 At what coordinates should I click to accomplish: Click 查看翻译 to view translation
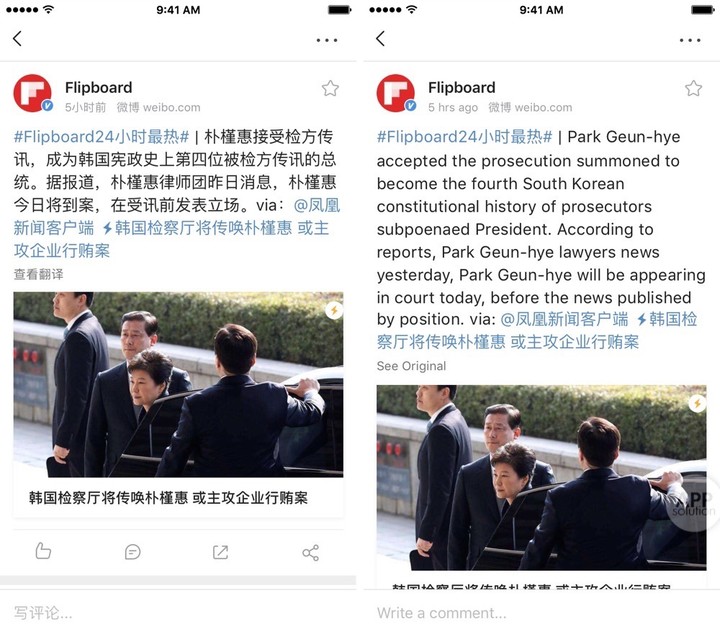point(39,275)
